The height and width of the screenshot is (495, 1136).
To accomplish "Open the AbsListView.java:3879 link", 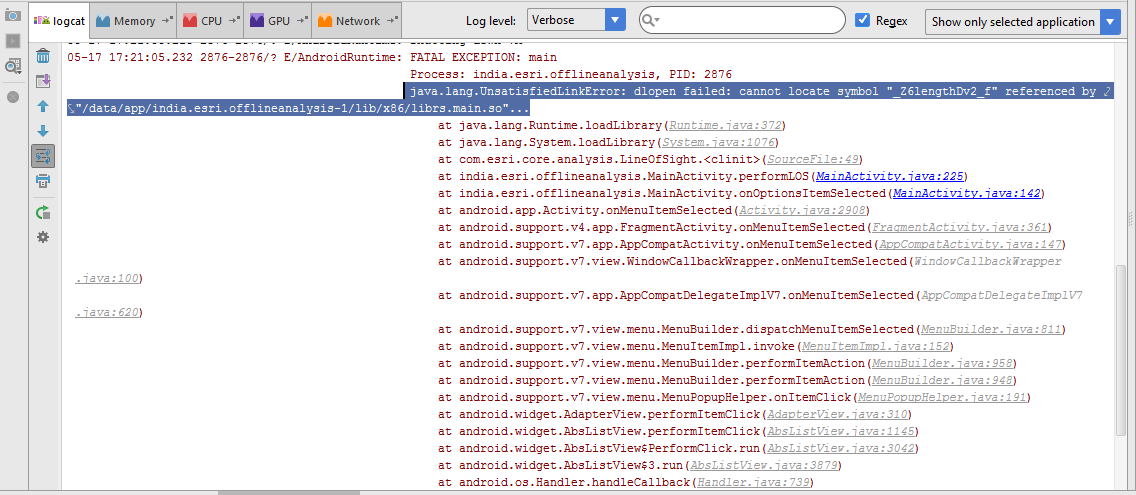I will 766,465.
